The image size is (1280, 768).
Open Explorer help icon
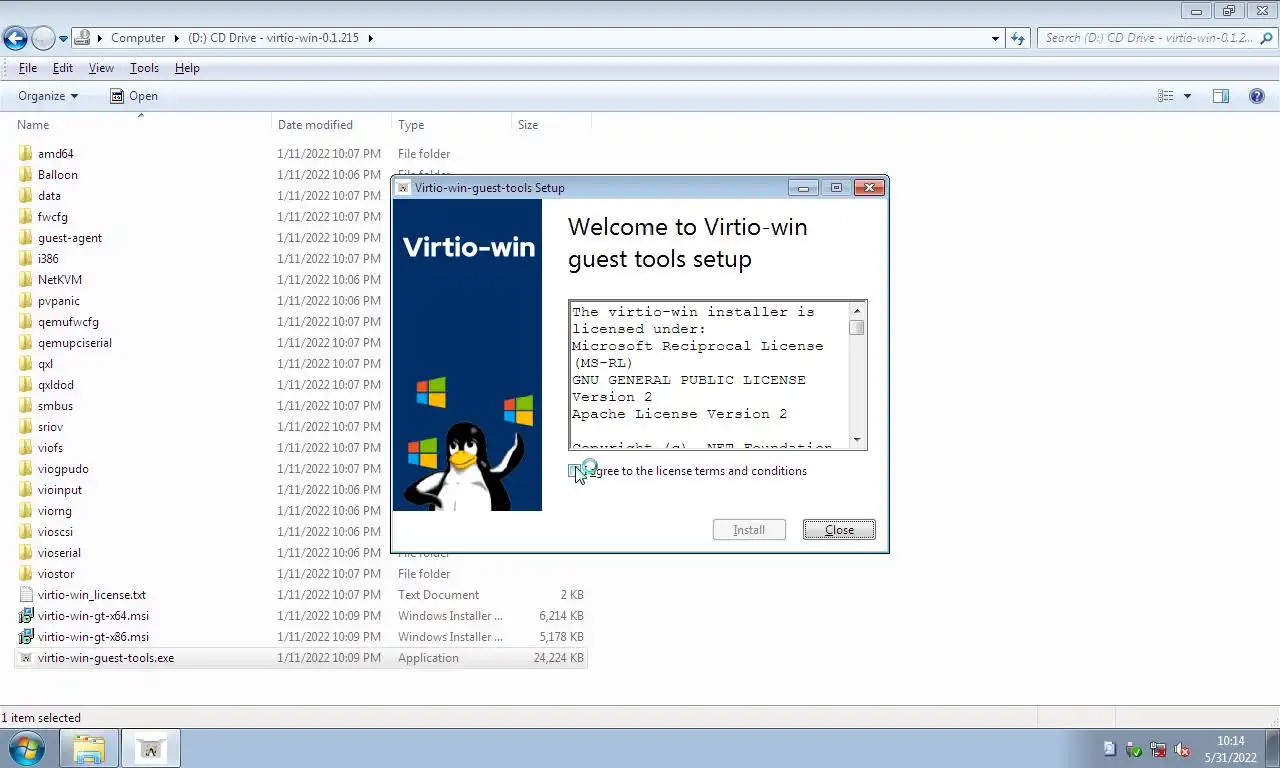1257,96
